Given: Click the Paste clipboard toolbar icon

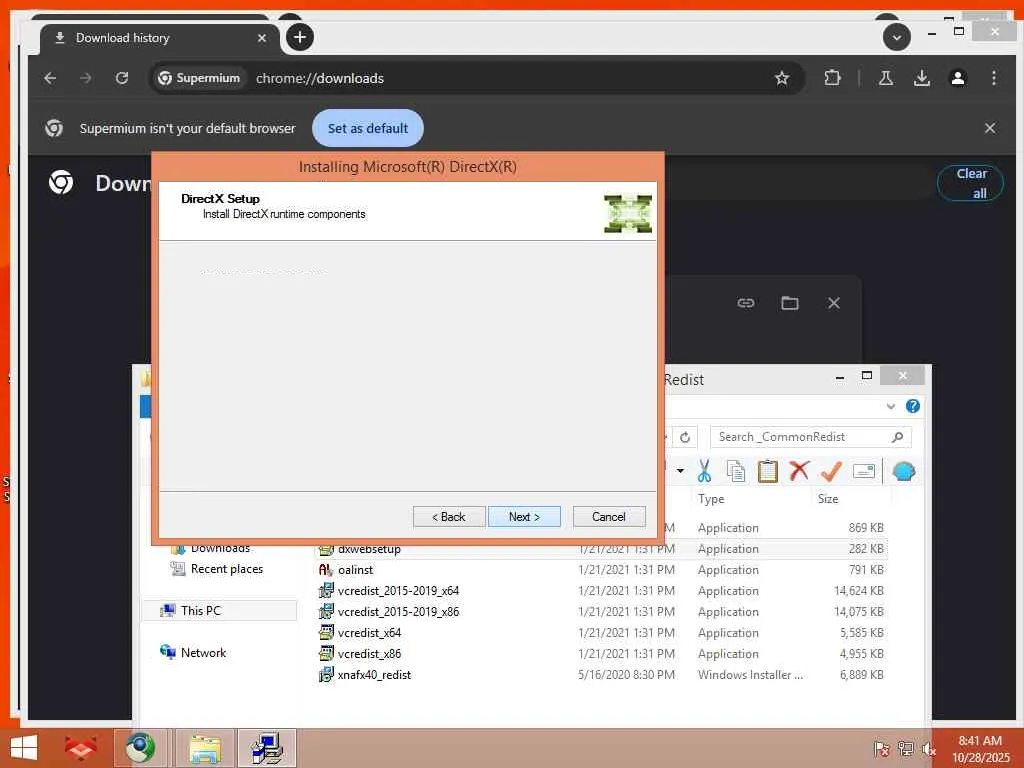Looking at the screenshot, I should [767, 470].
